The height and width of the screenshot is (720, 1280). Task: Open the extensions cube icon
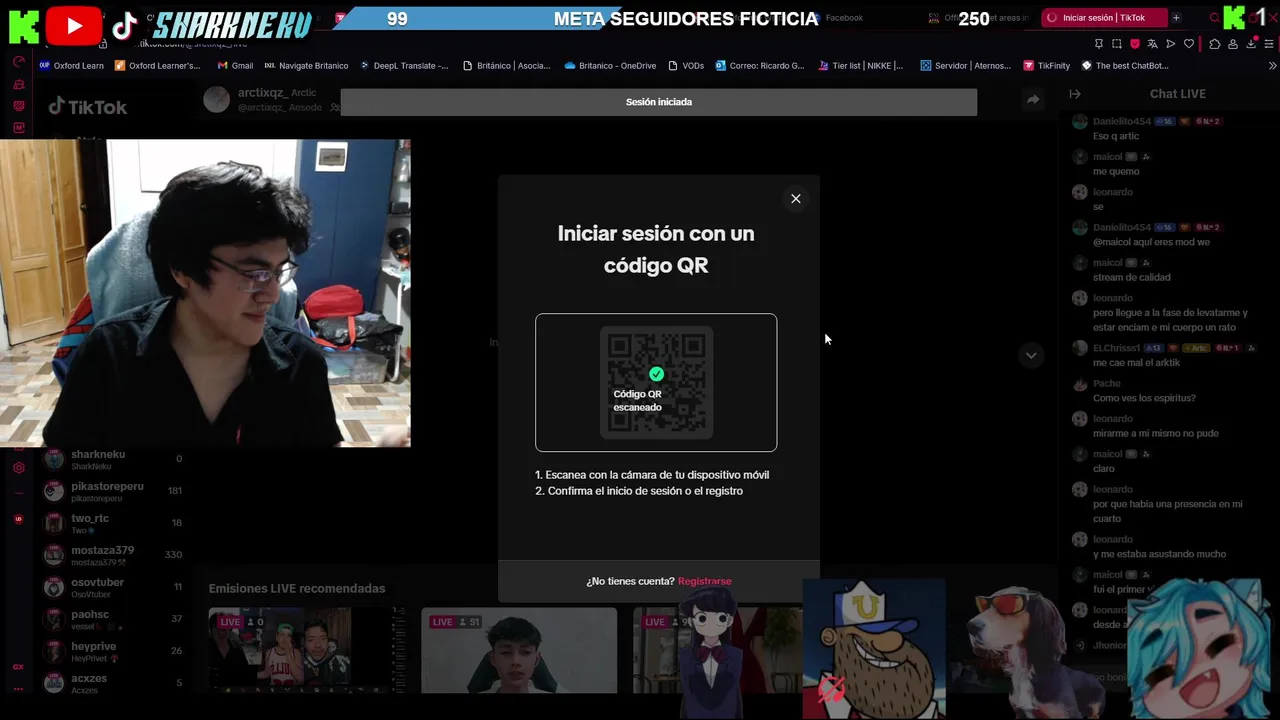(x=1215, y=44)
